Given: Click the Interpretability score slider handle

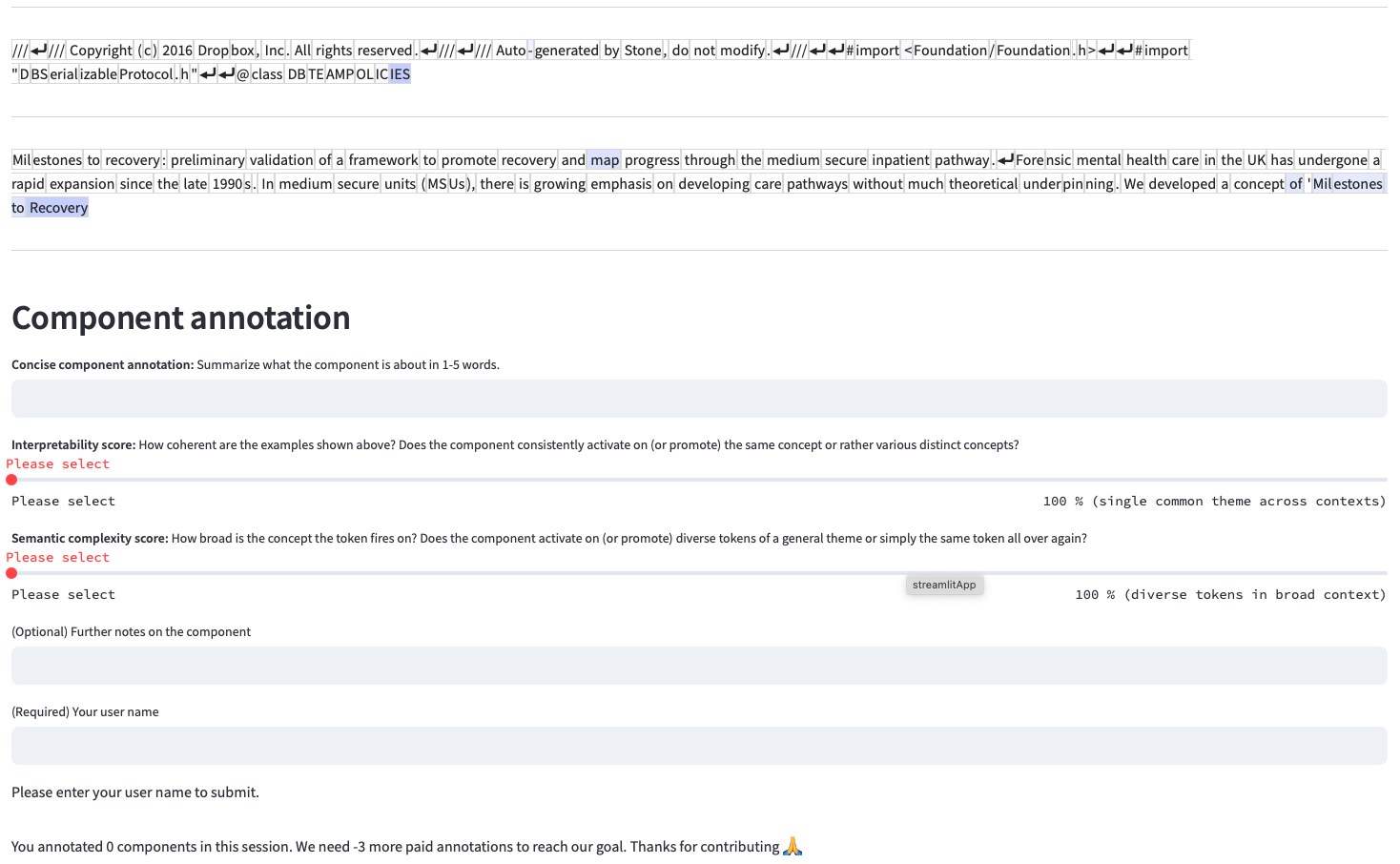Looking at the screenshot, I should click(x=11, y=480).
